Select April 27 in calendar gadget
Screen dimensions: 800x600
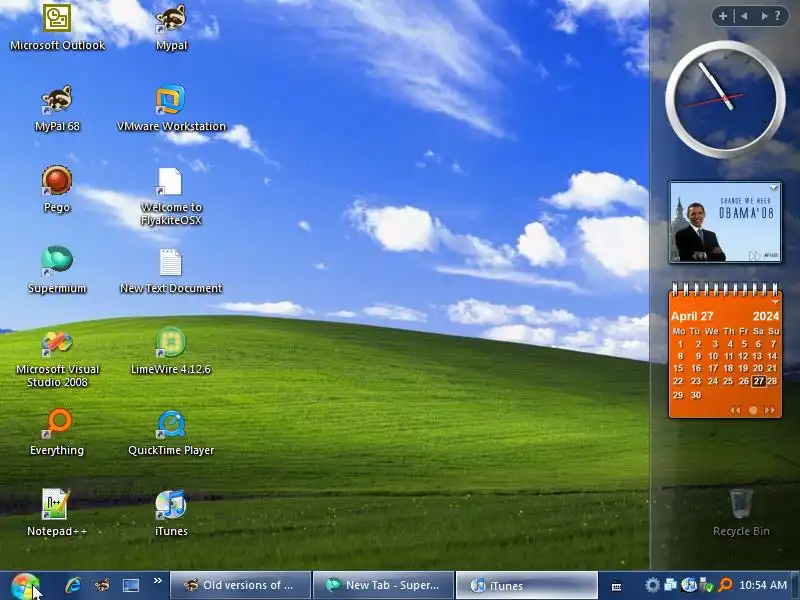pyautogui.click(x=759, y=381)
